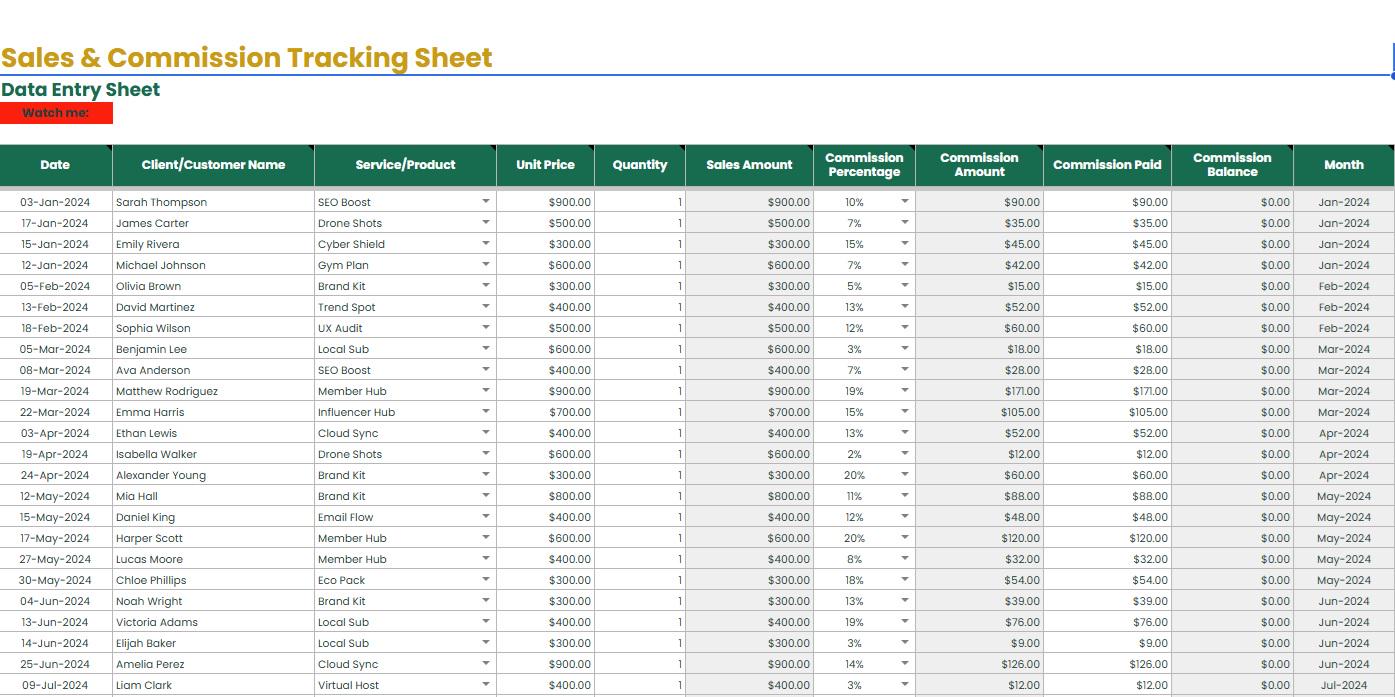Select the Commission Balance column header

click(1232, 165)
